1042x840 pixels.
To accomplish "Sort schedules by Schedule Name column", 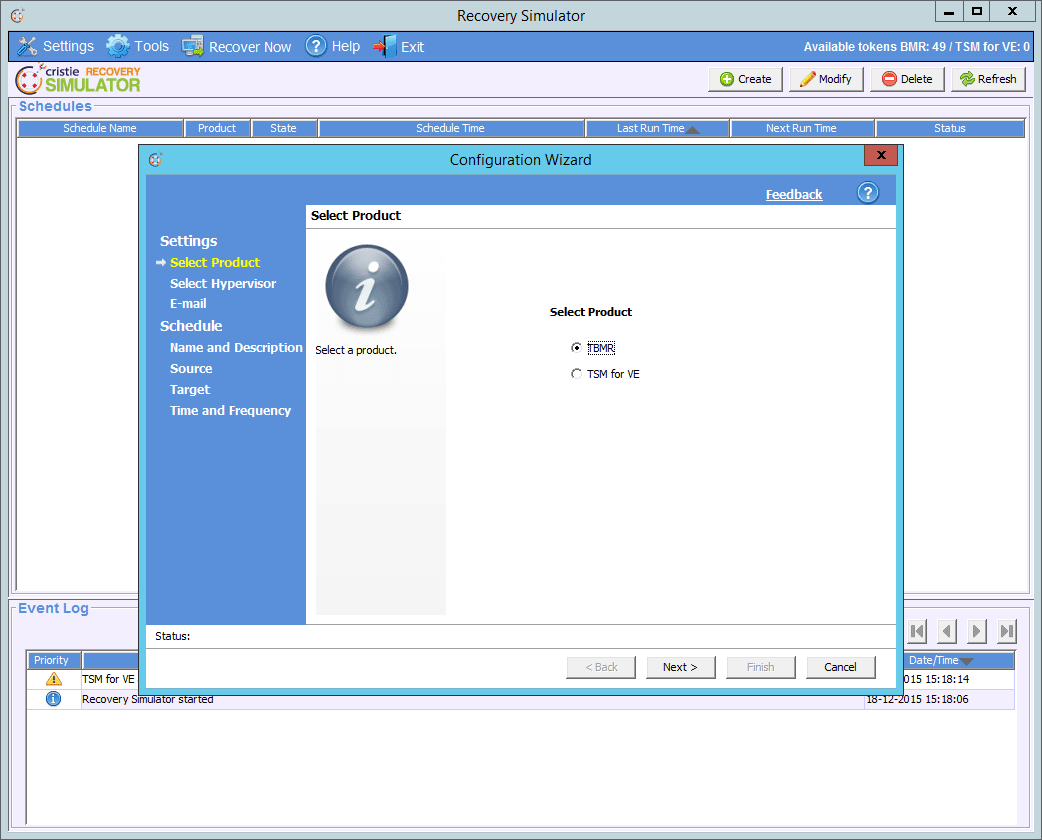I will pyautogui.click(x=100, y=128).
